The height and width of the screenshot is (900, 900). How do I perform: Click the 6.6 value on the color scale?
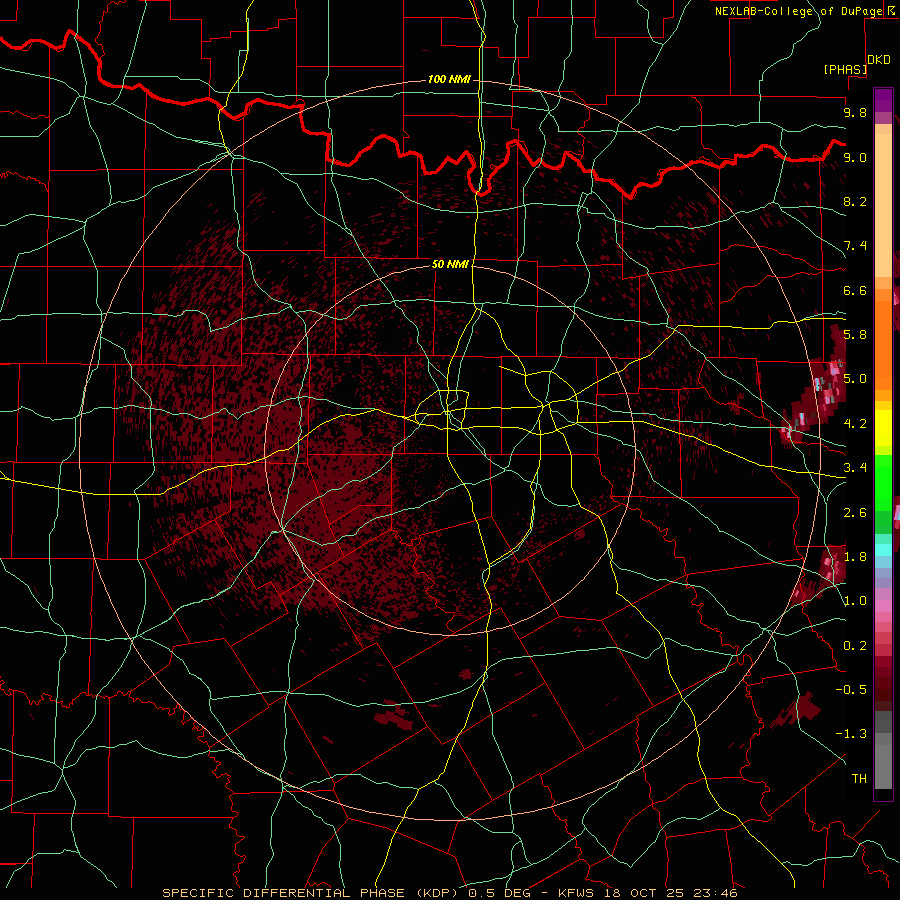[855, 290]
